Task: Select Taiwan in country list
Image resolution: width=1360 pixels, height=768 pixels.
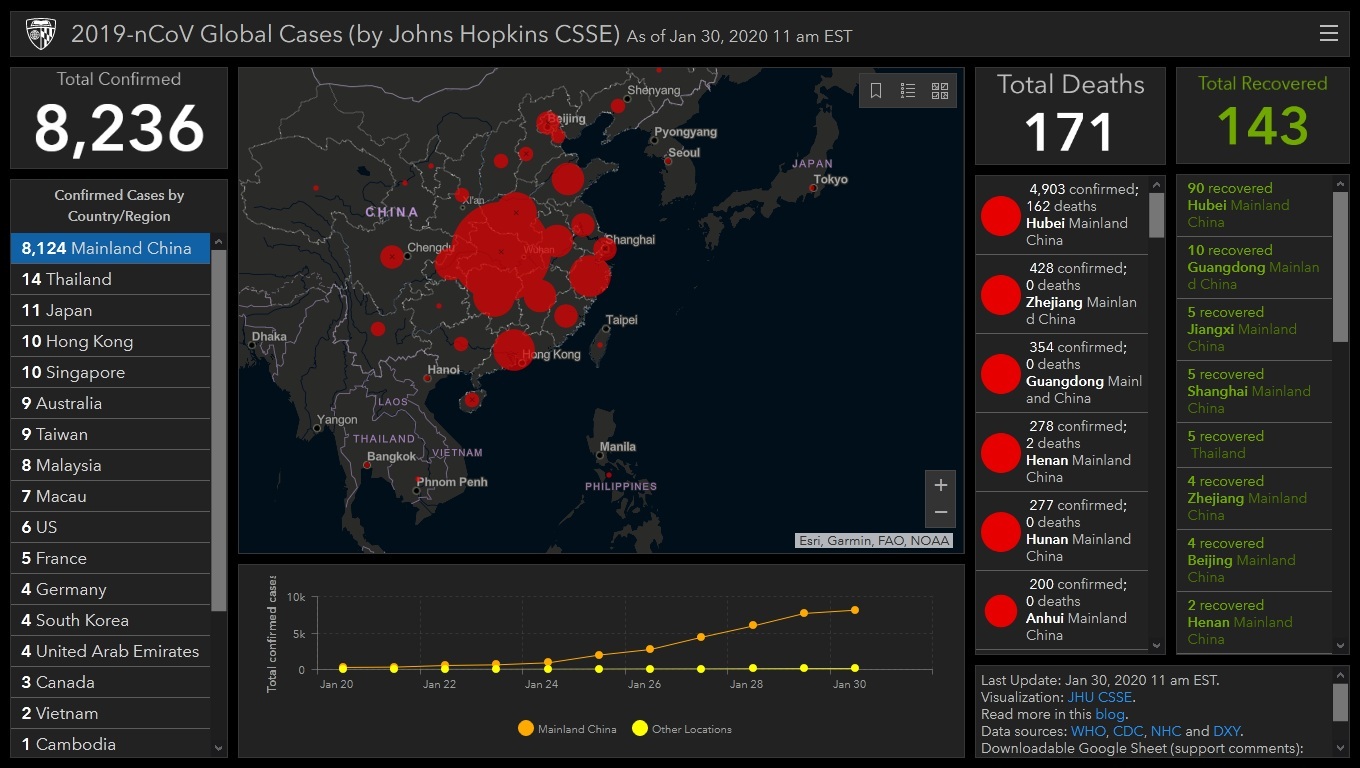Action: click(x=110, y=434)
